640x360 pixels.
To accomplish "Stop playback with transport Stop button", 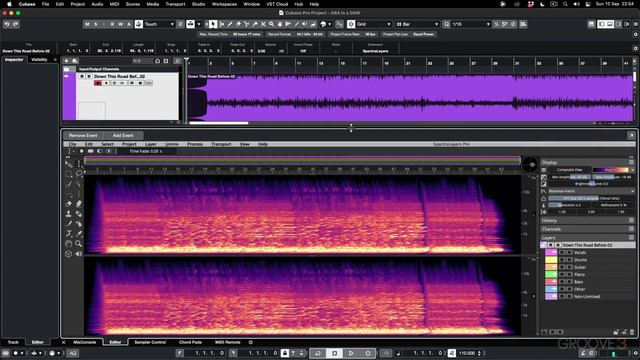I will pyautogui.click(x=334, y=353).
